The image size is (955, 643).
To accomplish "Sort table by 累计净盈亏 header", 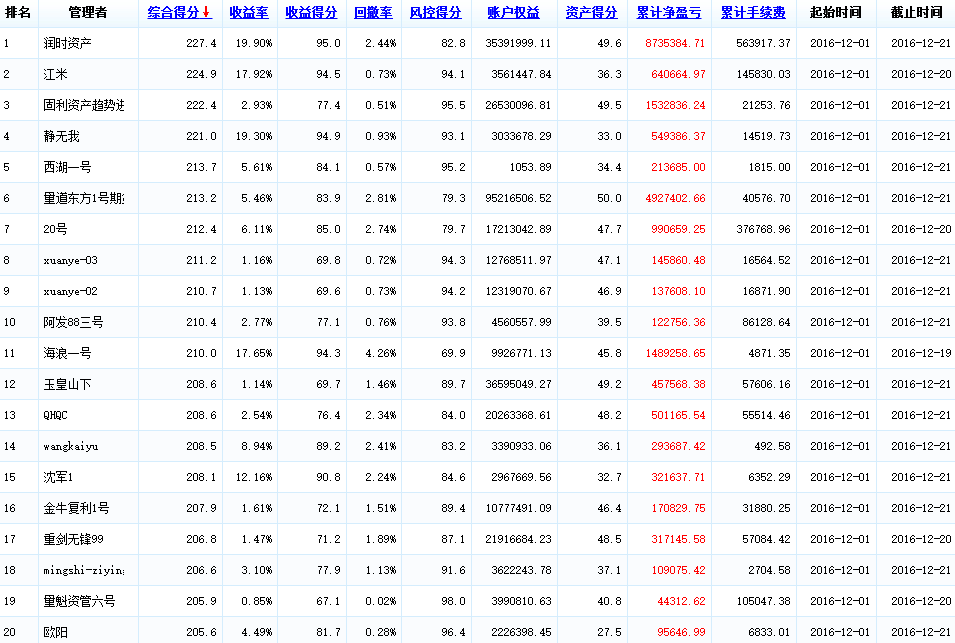I will coord(669,12).
